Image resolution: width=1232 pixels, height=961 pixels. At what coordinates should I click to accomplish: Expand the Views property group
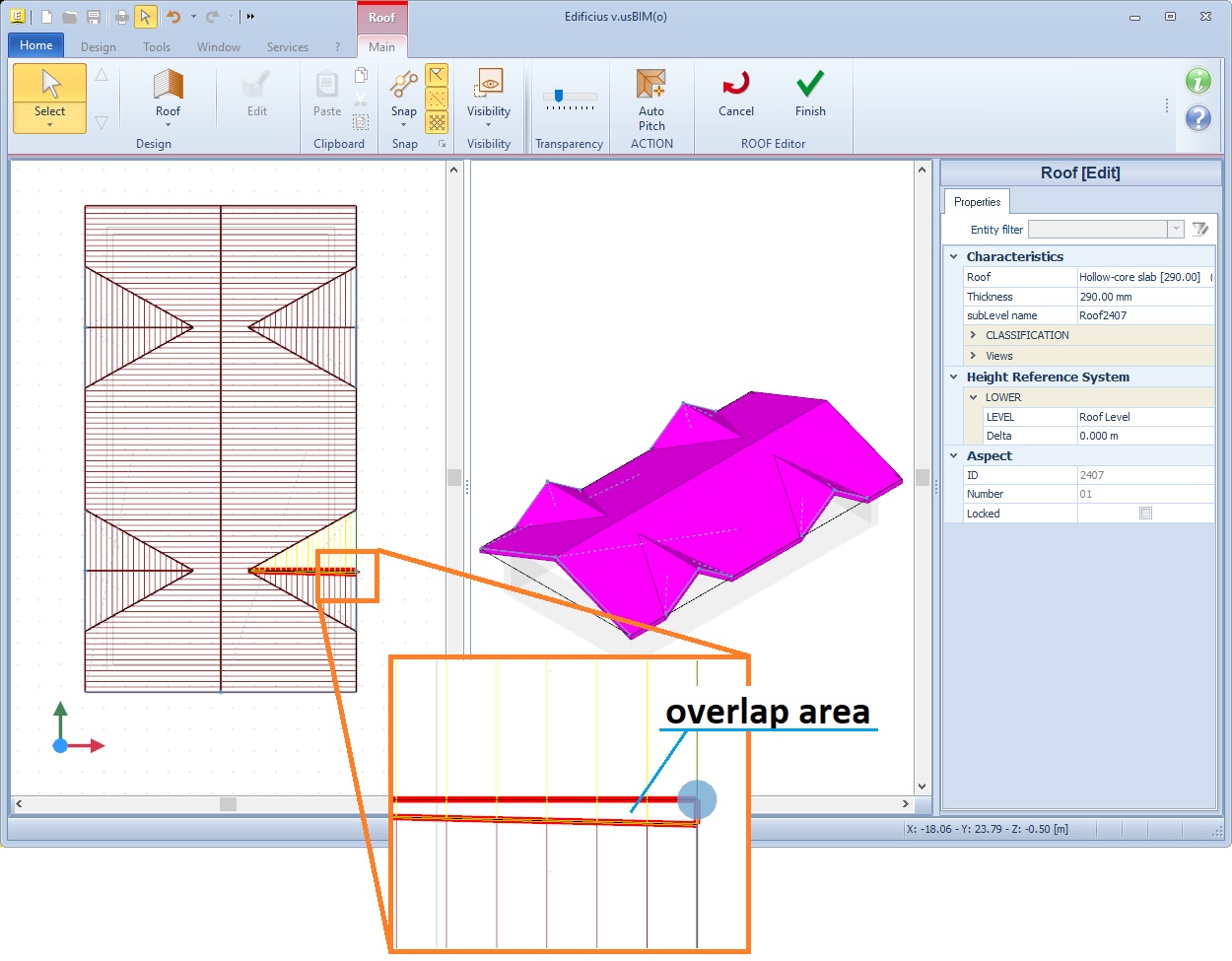coord(973,356)
